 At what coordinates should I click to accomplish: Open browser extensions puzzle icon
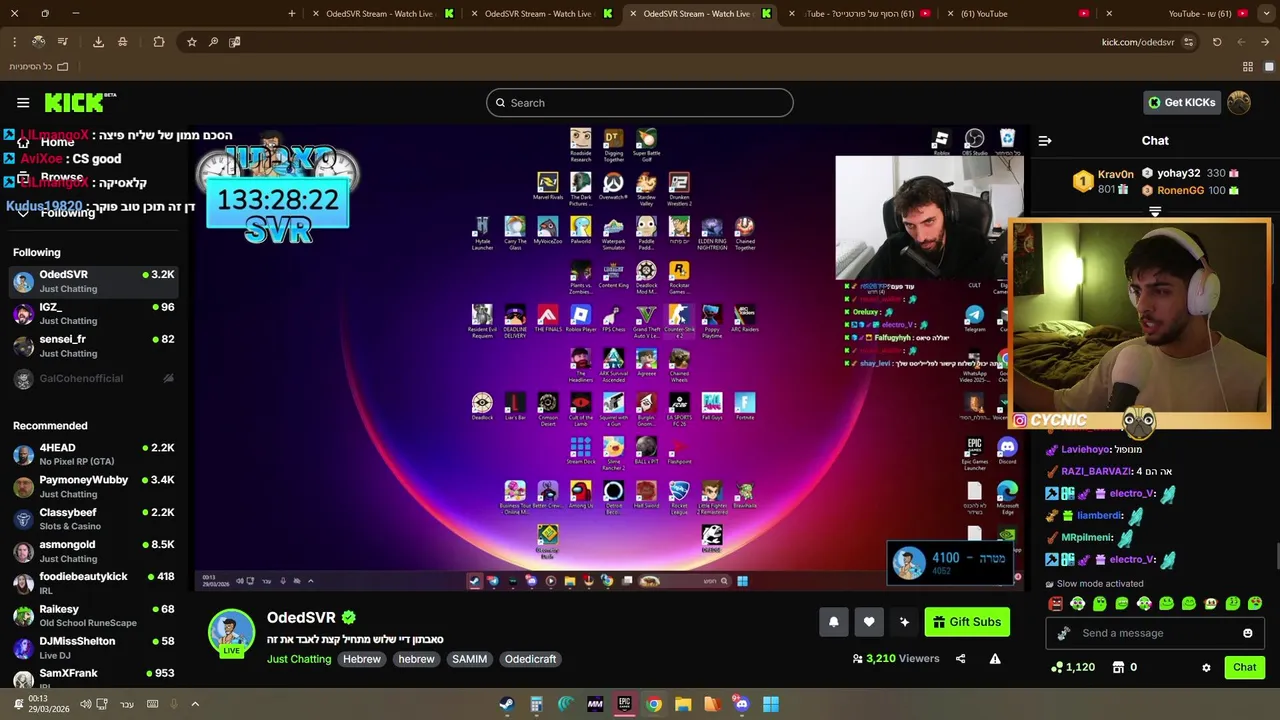pos(159,42)
